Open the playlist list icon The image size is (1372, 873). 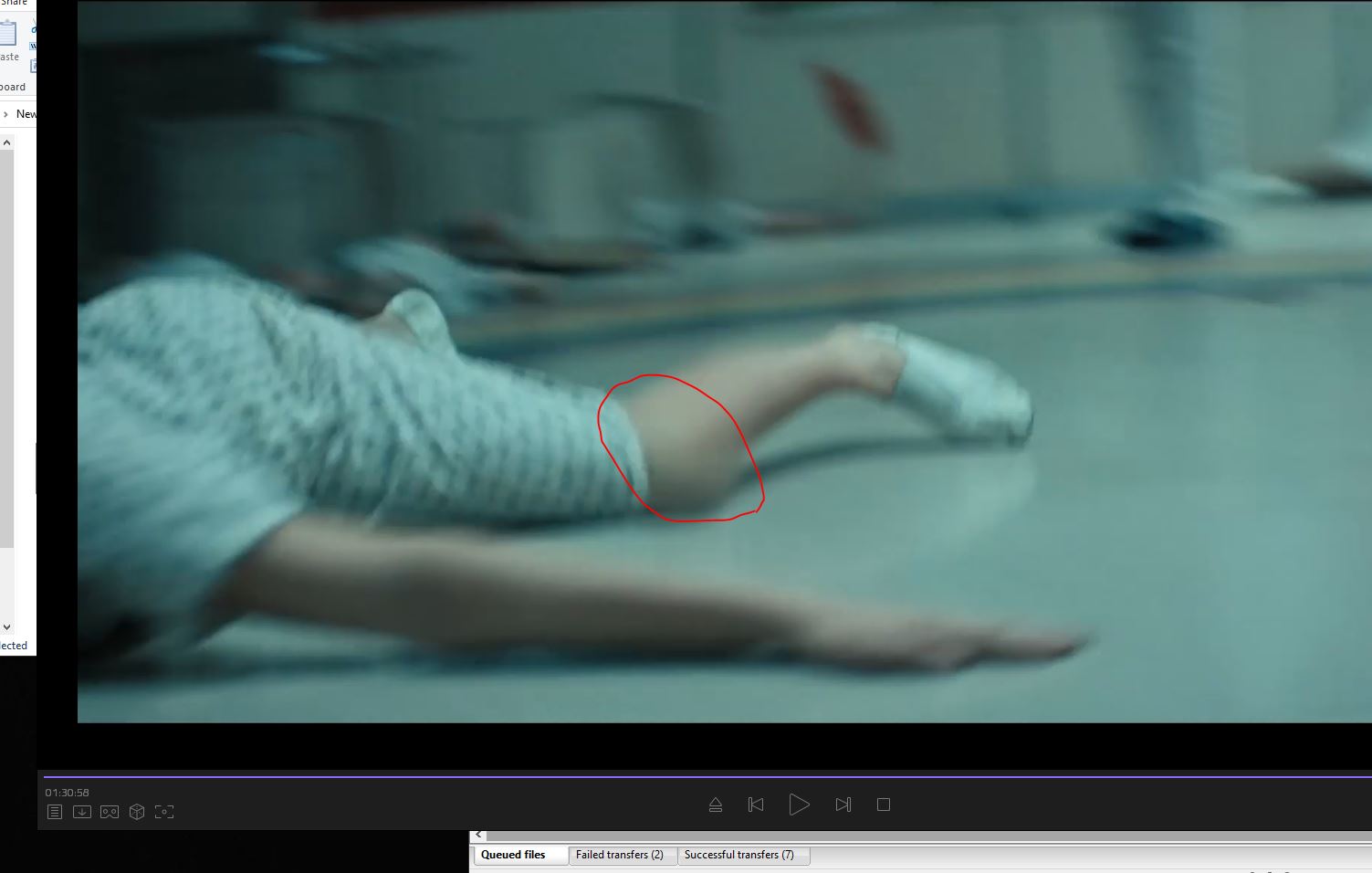[x=55, y=812]
